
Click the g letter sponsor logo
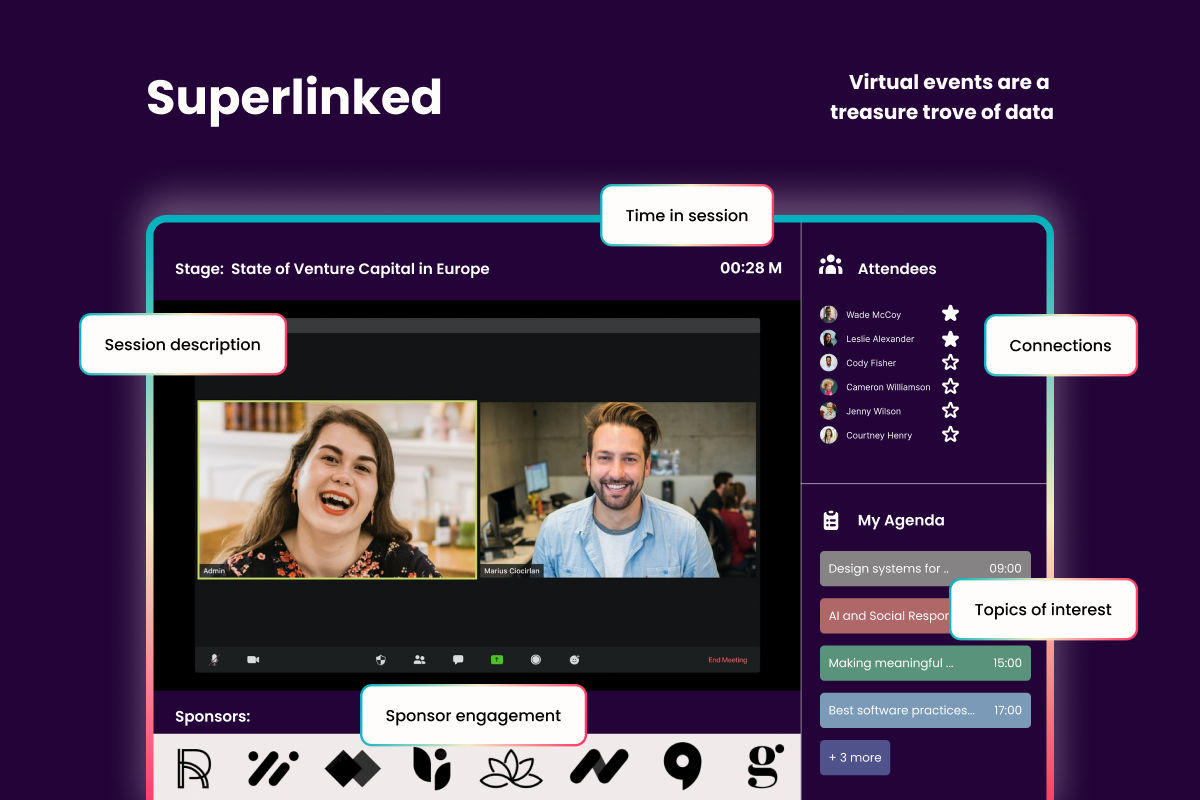[766, 767]
